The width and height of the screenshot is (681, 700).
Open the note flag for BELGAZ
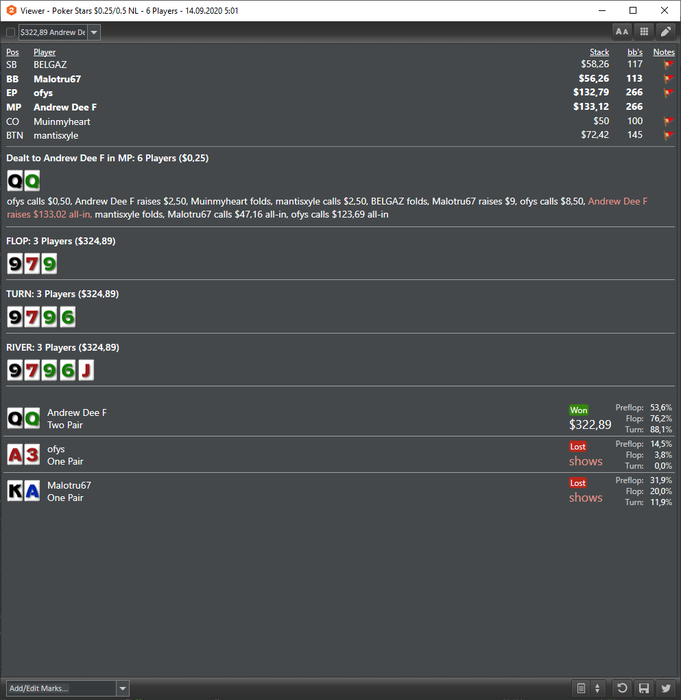[668, 65]
